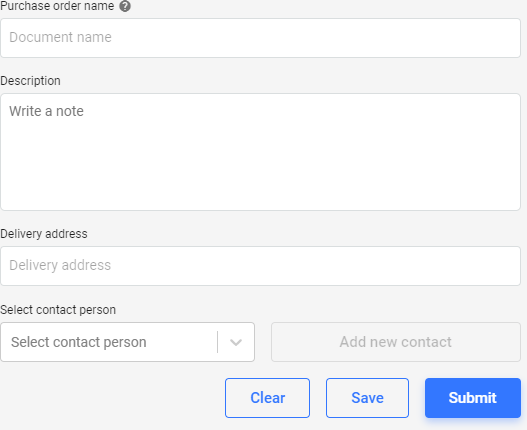Click the 'Document name' placeholder text

(60, 37)
